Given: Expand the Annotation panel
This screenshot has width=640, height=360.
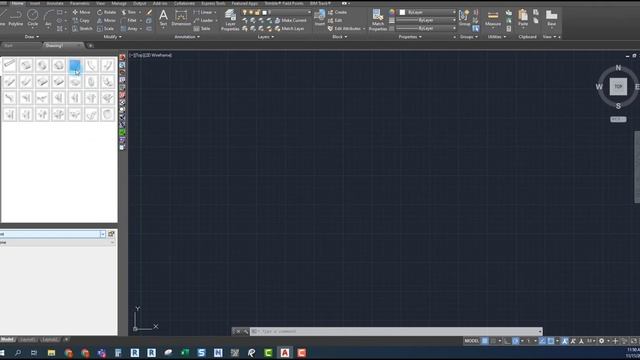Looking at the screenshot, I should click(187, 37).
